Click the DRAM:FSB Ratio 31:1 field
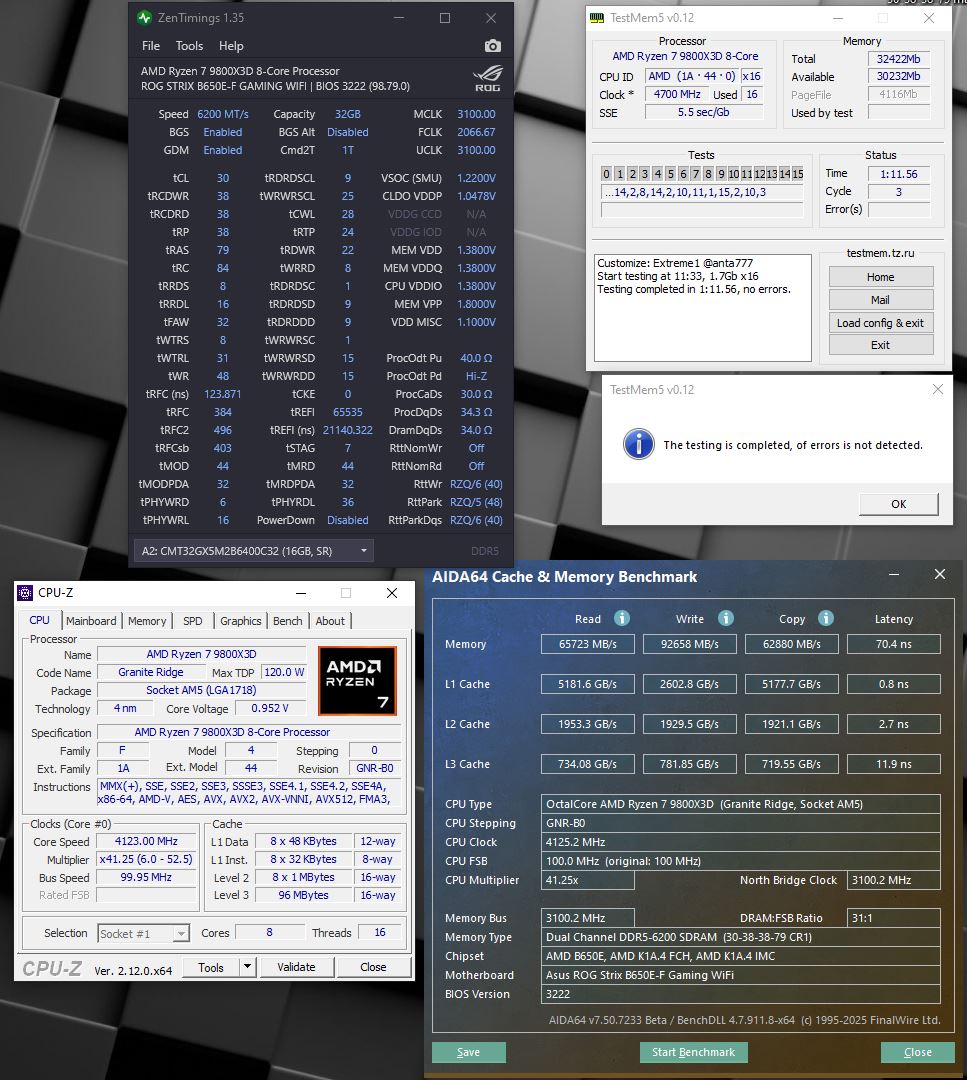 tap(893, 917)
